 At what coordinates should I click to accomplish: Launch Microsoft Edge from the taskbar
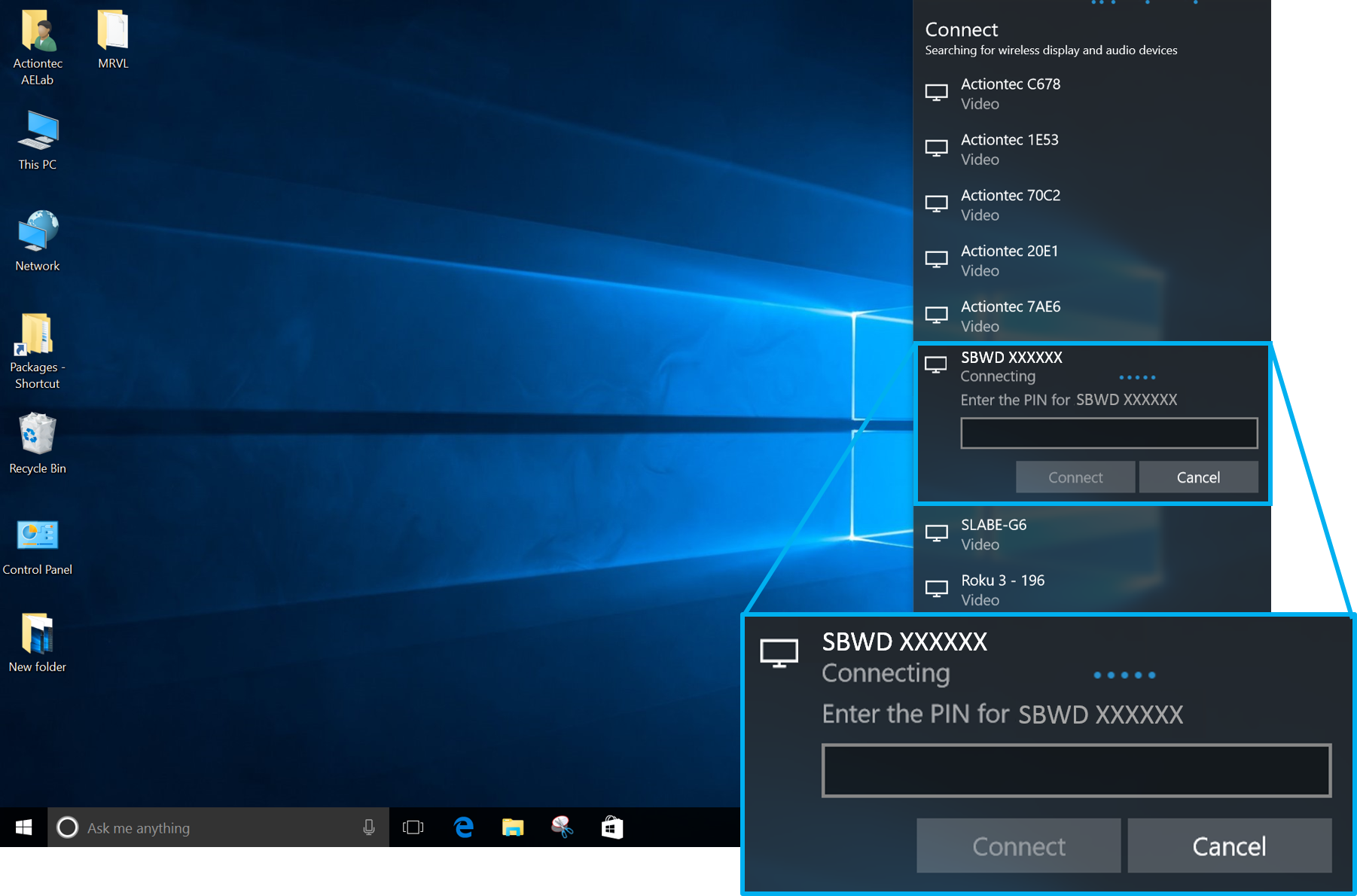(463, 827)
